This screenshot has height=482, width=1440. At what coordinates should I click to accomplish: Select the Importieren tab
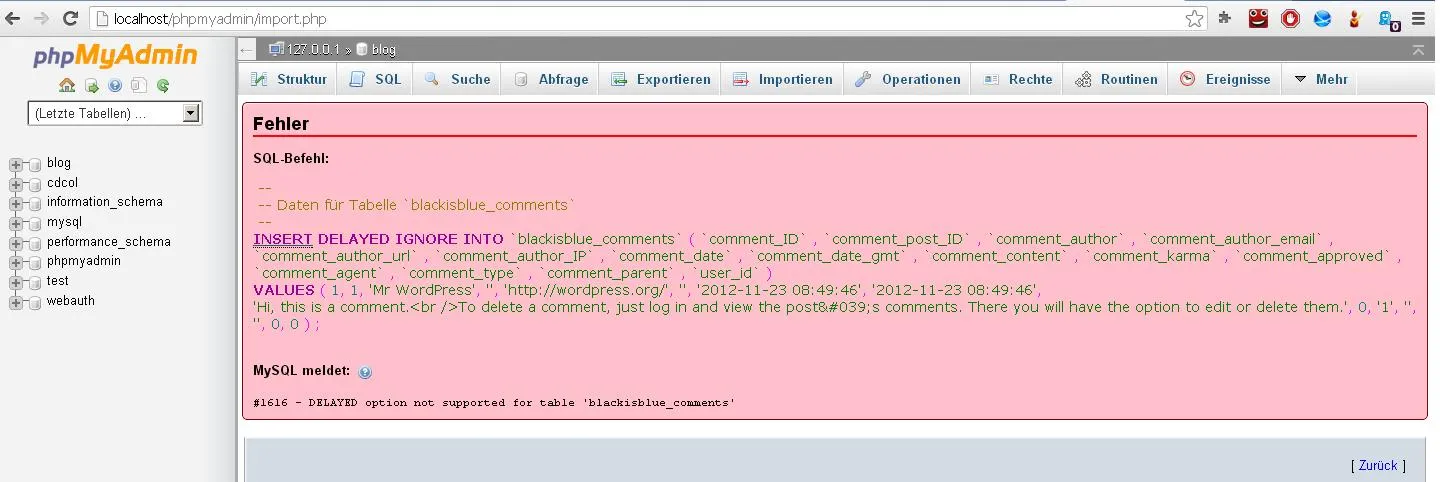pos(782,79)
